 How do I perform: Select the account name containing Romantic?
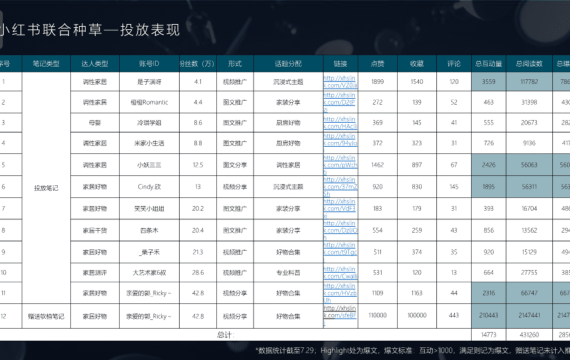pos(149,102)
